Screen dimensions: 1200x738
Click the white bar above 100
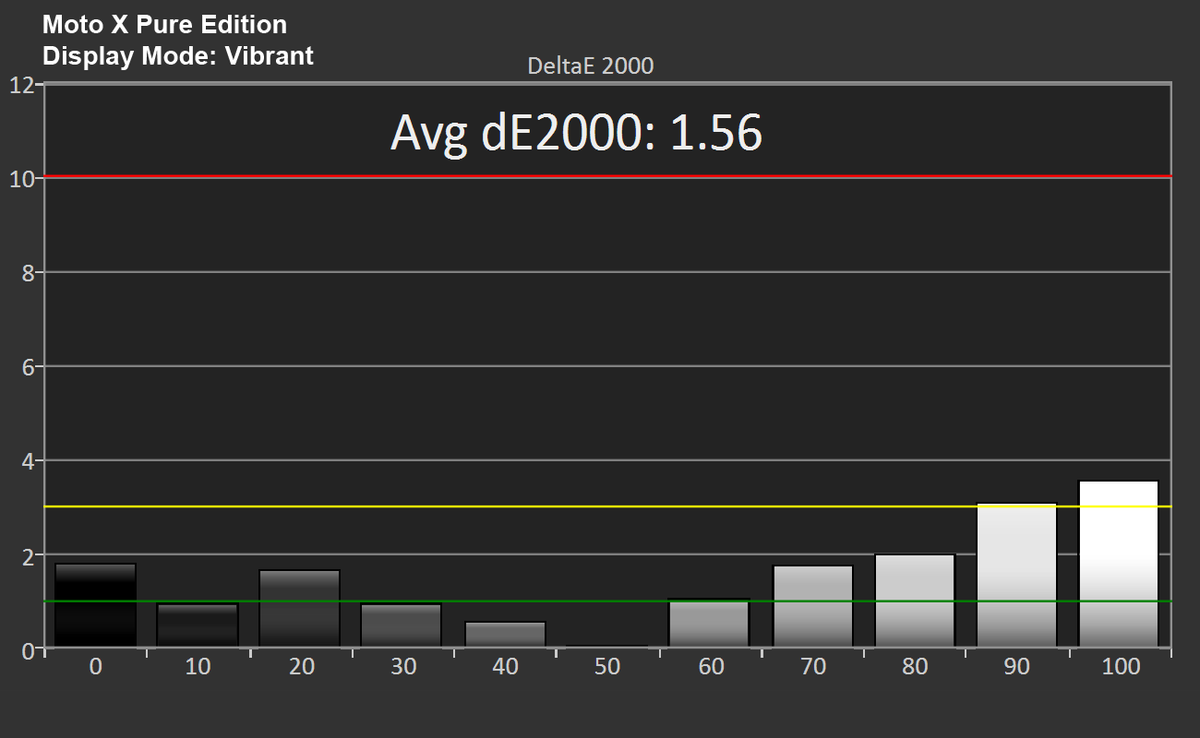pyautogui.click(x=1119, y=564)
